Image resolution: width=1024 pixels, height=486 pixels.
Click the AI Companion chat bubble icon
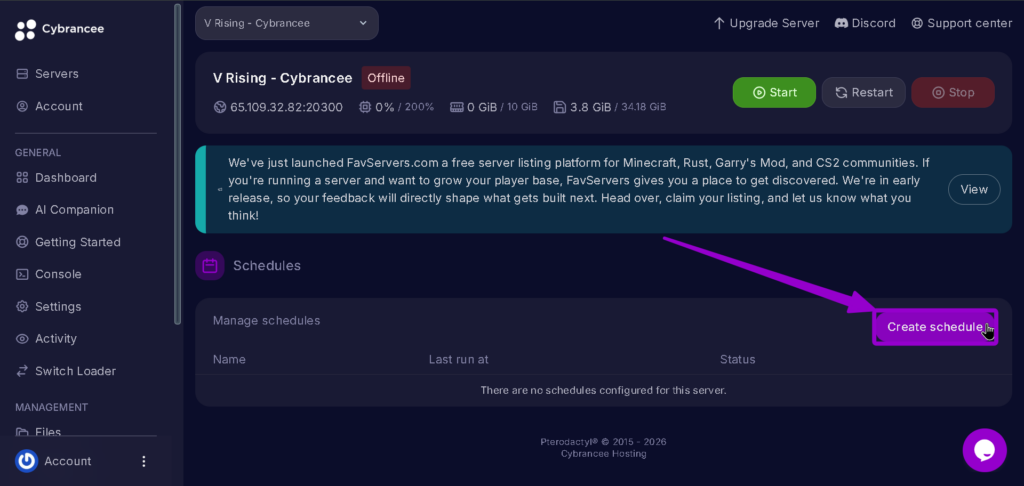(x=22, y=210)
